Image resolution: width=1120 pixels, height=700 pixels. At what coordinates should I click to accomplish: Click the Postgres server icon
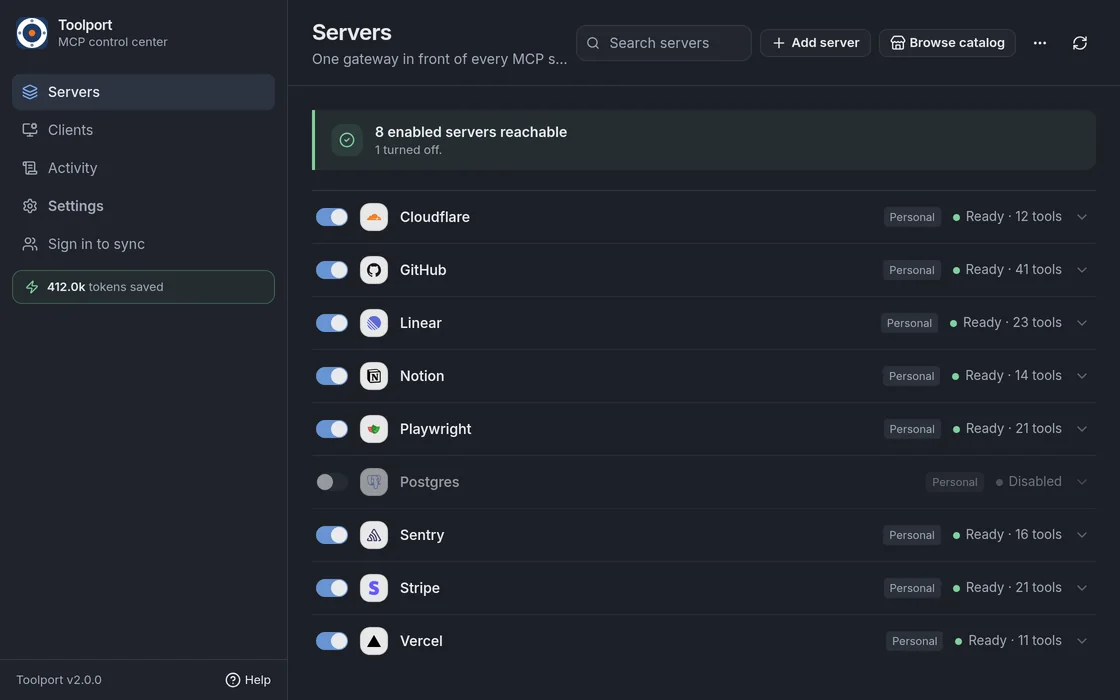374,482
